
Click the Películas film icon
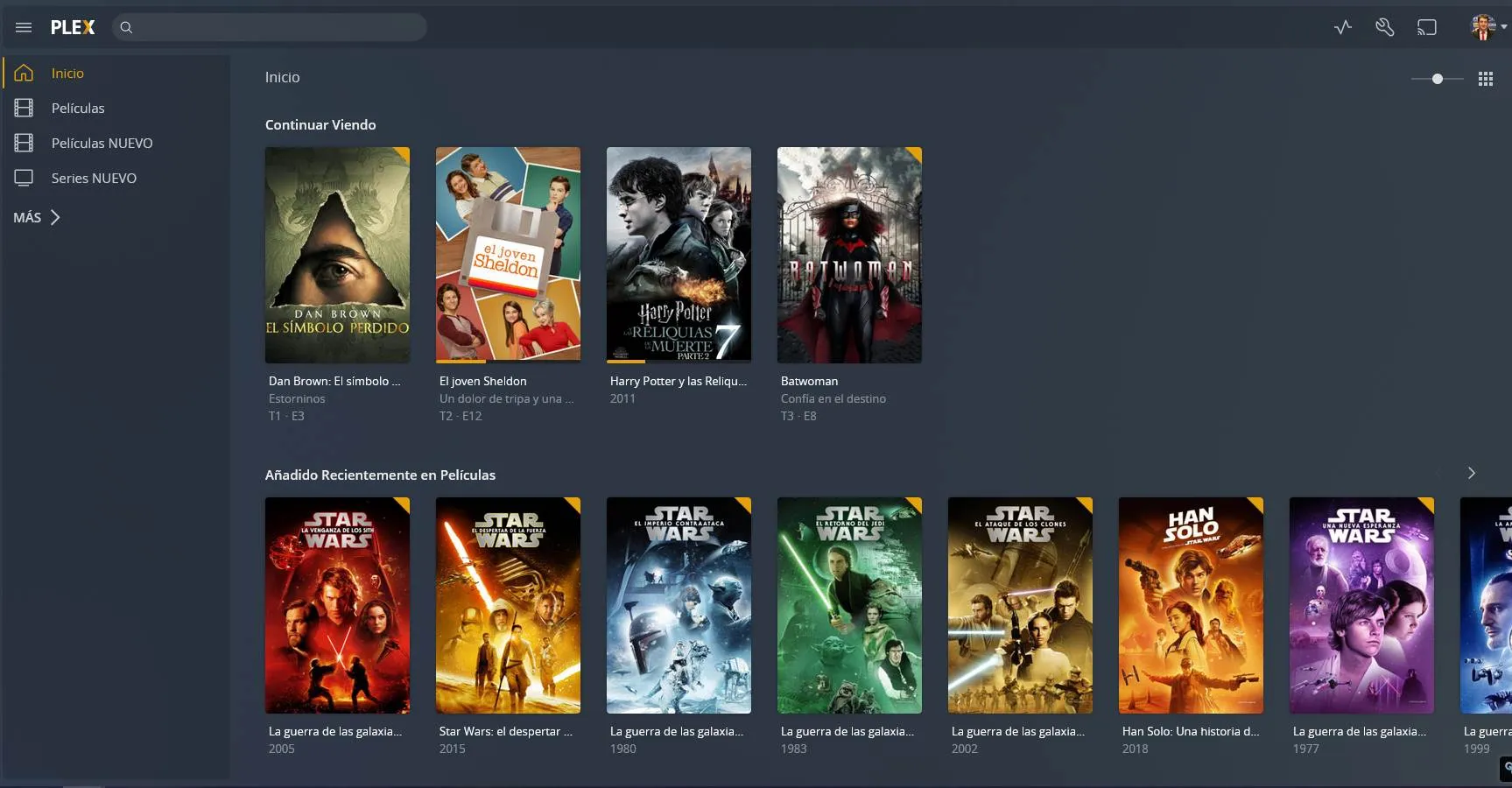pyautogui.click(x=24, y=108)
